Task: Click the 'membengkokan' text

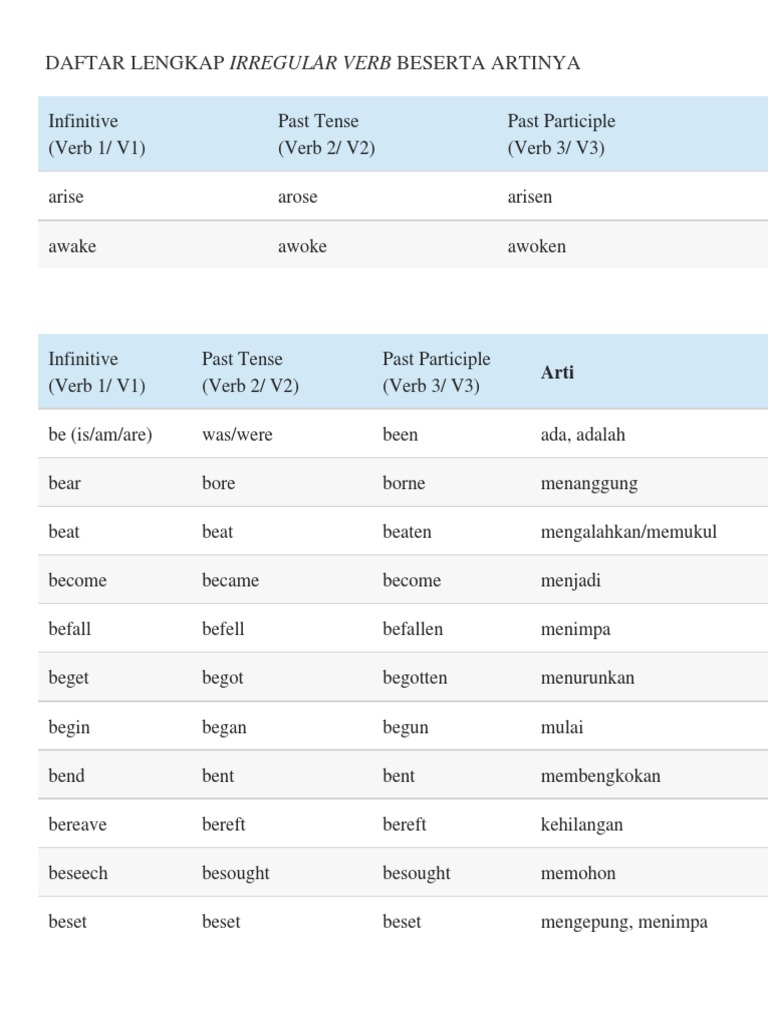Action: (x=600, y=776)
